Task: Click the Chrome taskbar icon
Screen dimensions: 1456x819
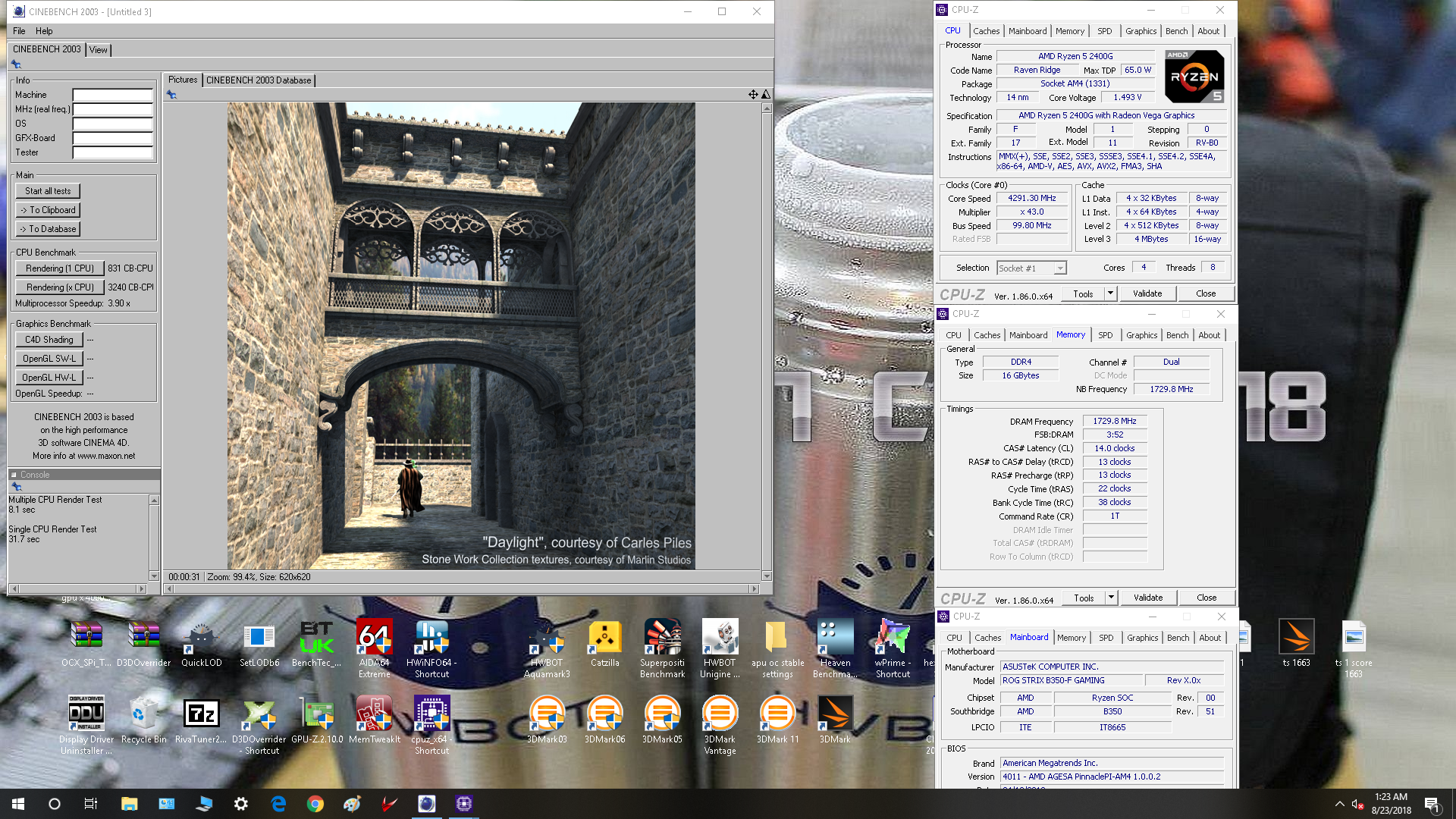Action: click(315, 804)
